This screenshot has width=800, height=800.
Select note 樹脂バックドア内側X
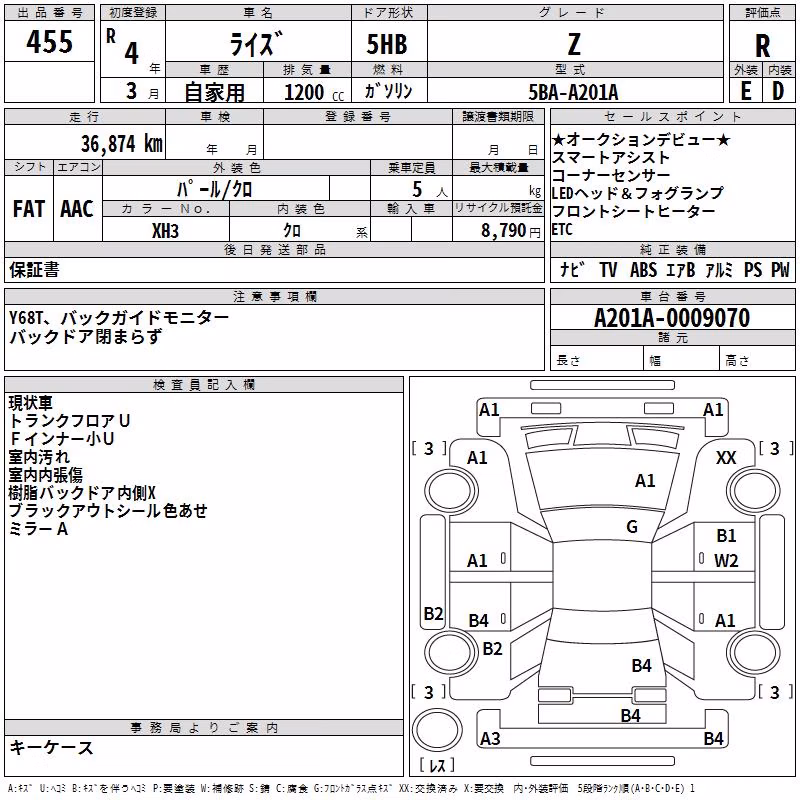[x=82, y=492]
